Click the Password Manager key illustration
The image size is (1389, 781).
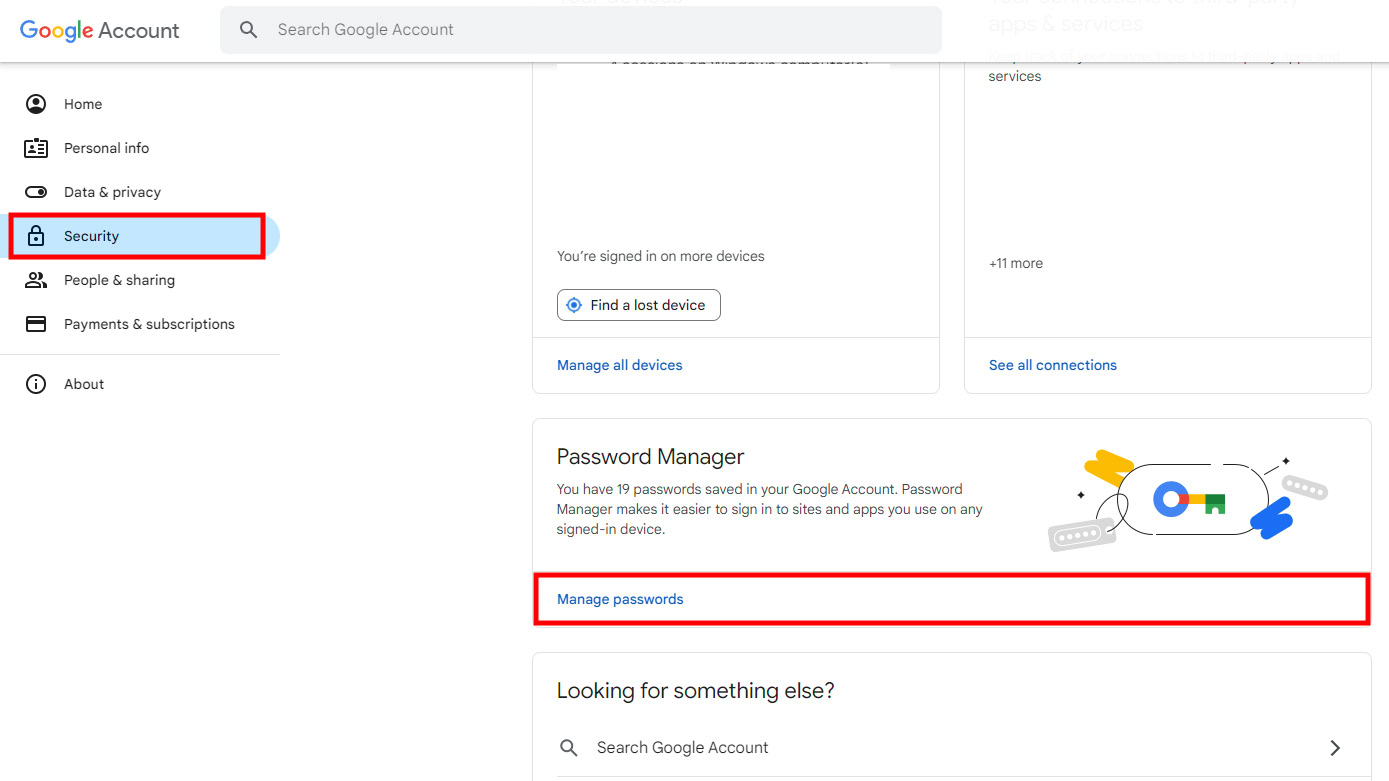(1188, 498)
